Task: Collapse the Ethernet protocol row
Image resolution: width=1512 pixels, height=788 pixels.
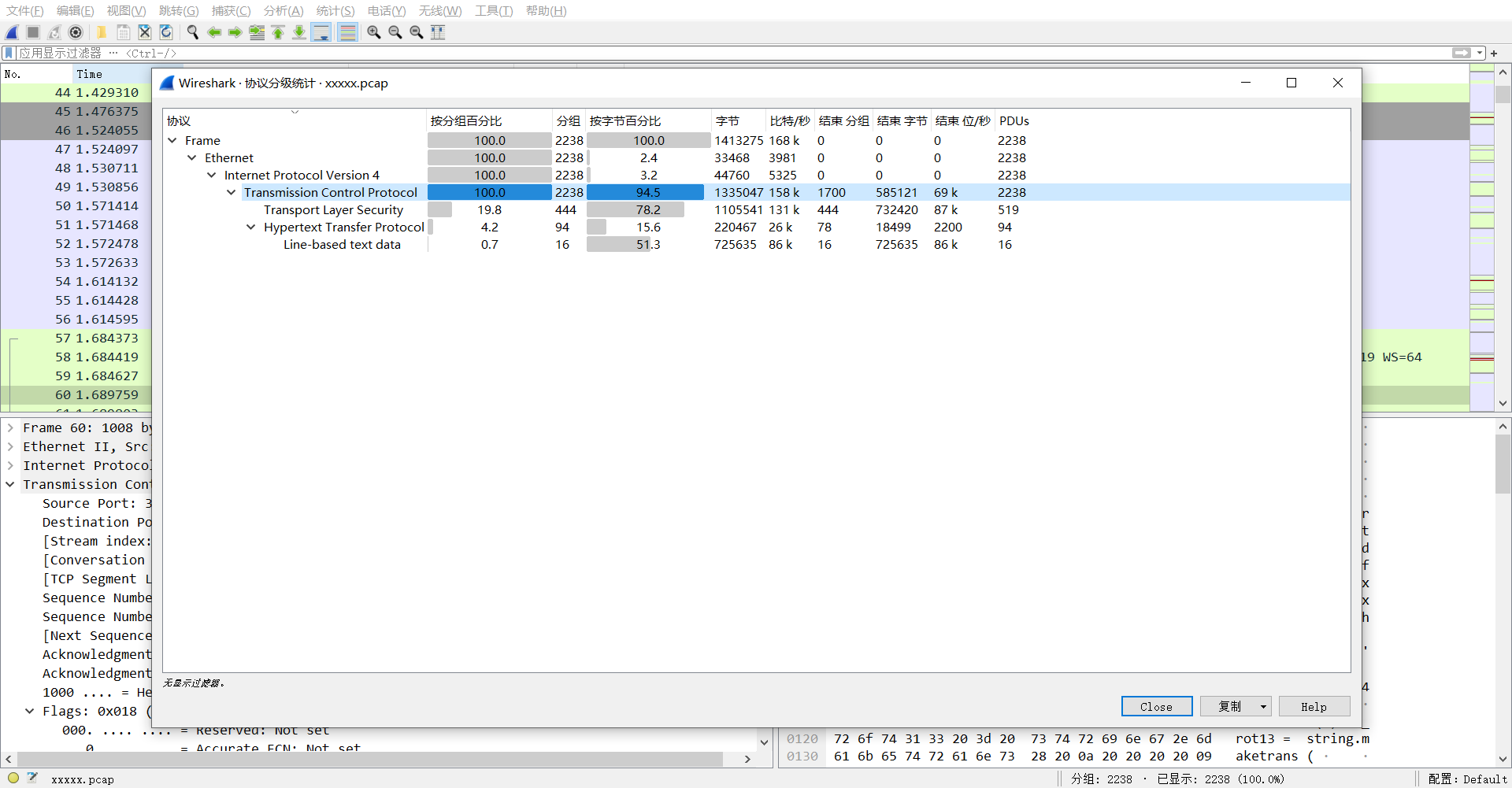Action: pyautogui.click(x=192, y=157)
